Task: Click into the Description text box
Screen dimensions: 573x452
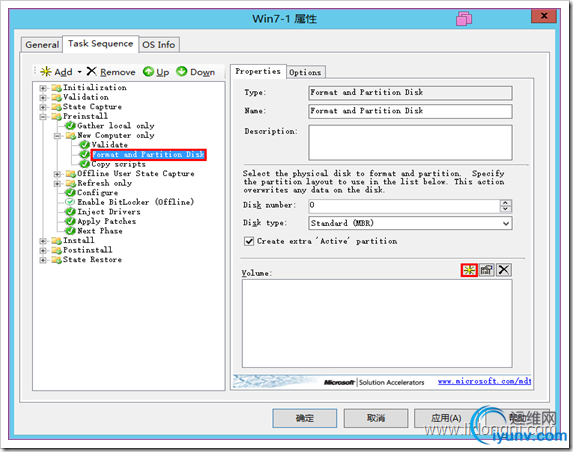Action: point(410,143)
